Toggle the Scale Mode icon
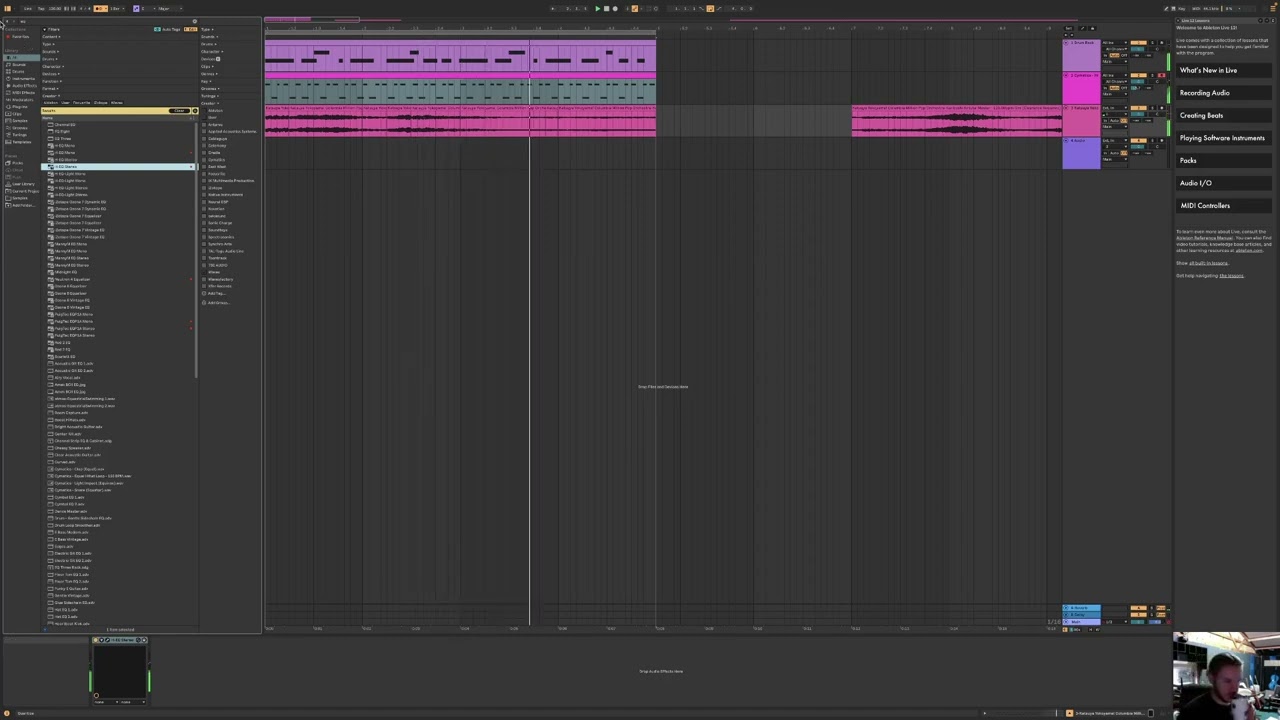 pyautogui.click(x=136, y=9)
